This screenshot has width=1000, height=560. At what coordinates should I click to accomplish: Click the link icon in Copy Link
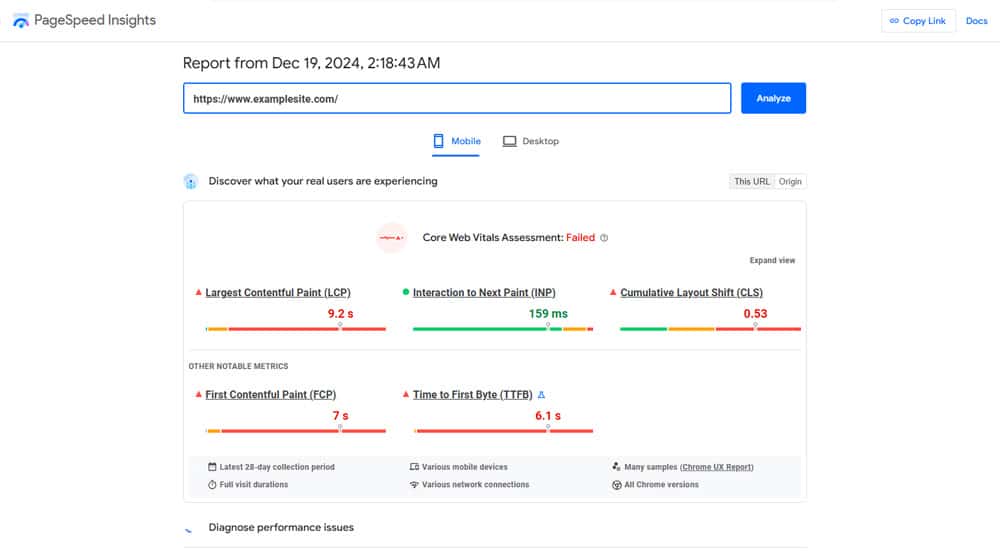pos(894,21)
